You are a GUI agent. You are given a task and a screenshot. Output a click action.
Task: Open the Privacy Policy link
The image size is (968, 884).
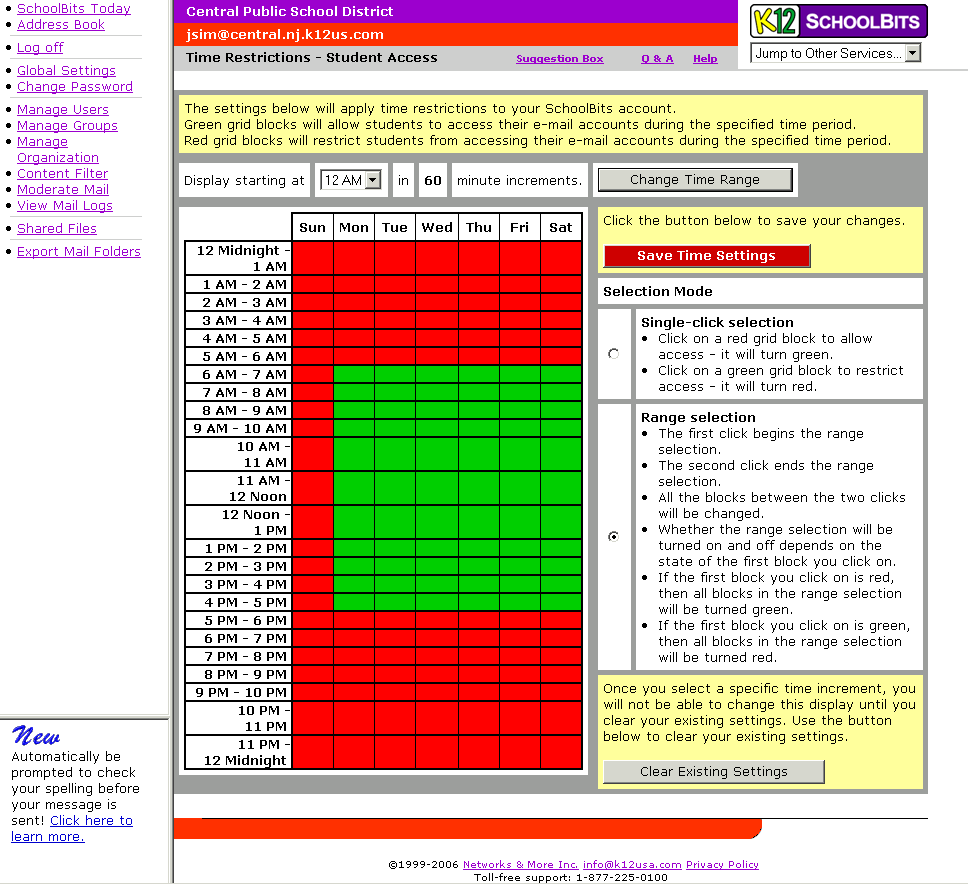coord(722,864)
